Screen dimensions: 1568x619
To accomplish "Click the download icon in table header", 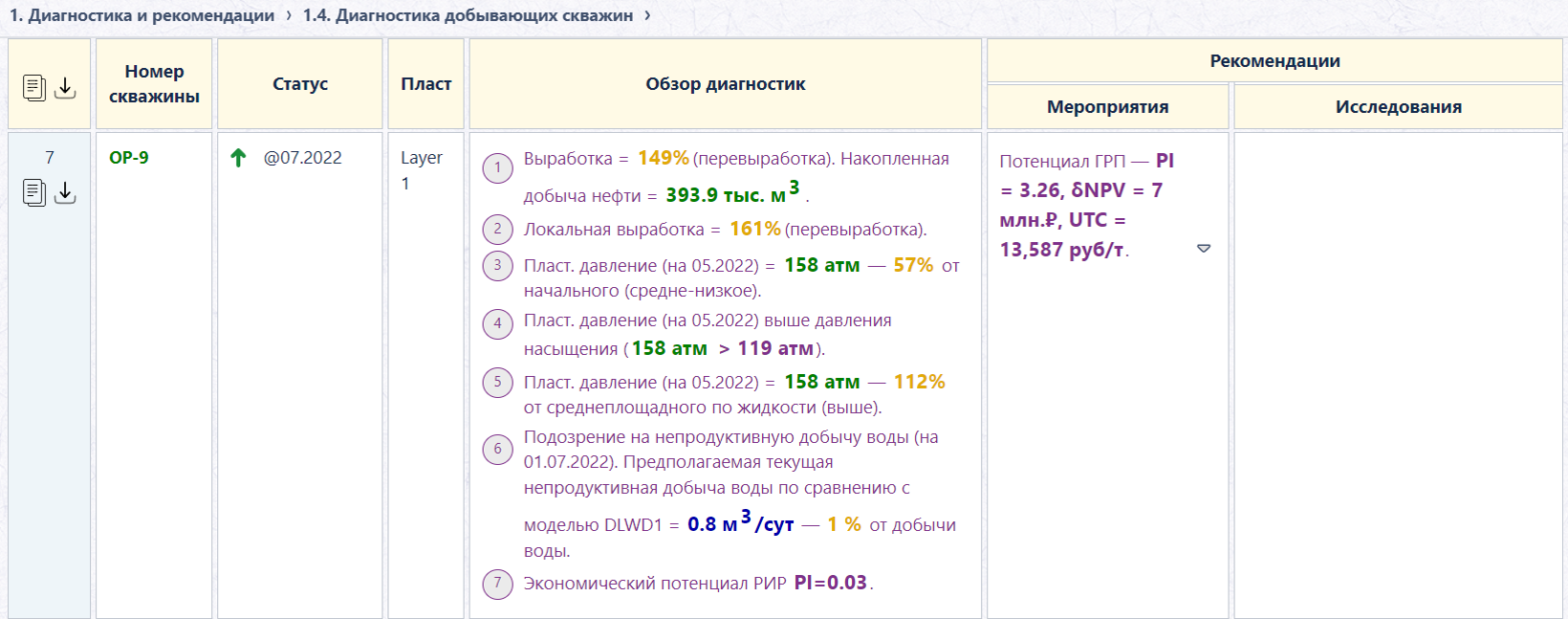I will click(x=65, y=88).
